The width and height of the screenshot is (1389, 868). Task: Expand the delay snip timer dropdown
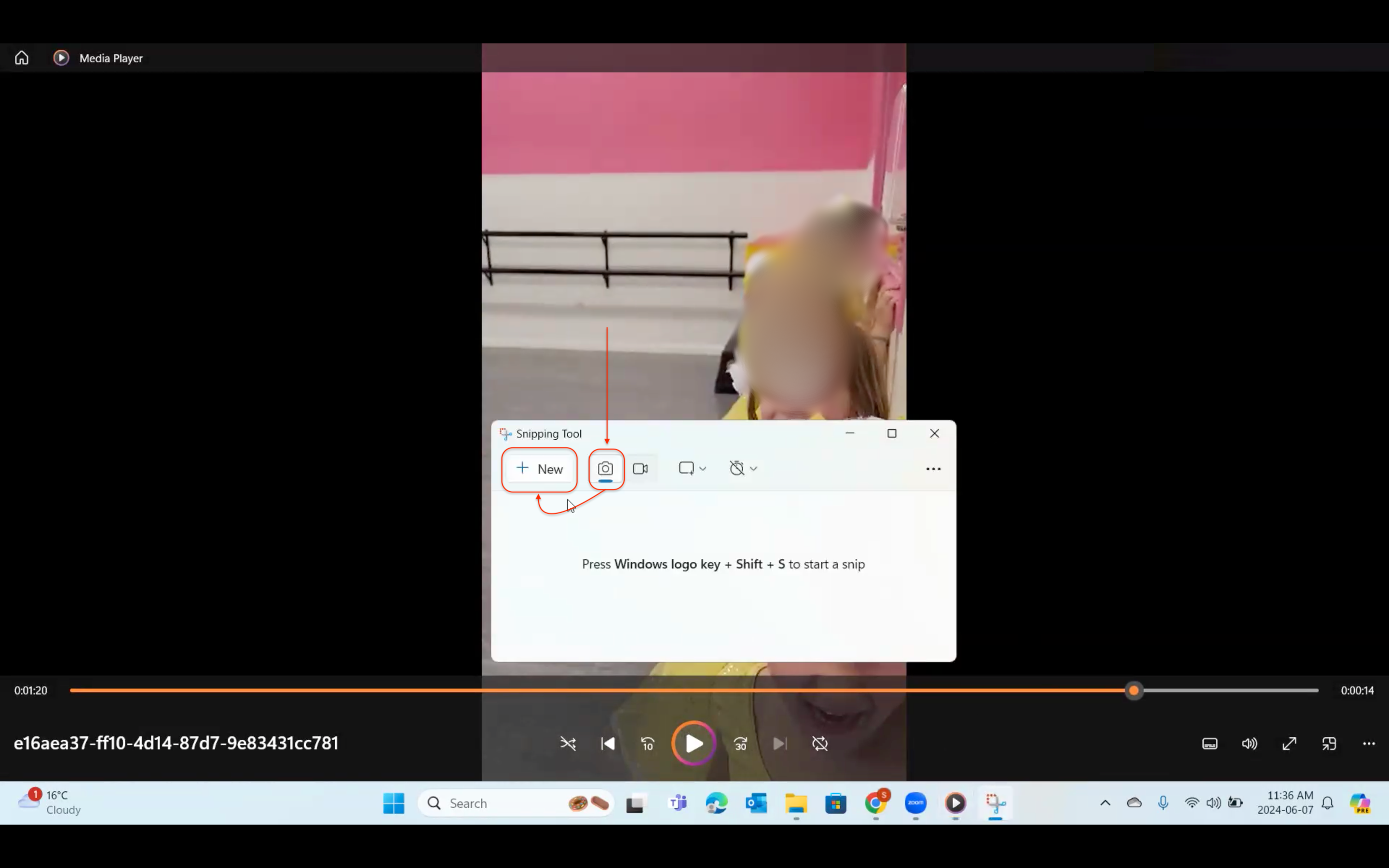pos(743,469)
